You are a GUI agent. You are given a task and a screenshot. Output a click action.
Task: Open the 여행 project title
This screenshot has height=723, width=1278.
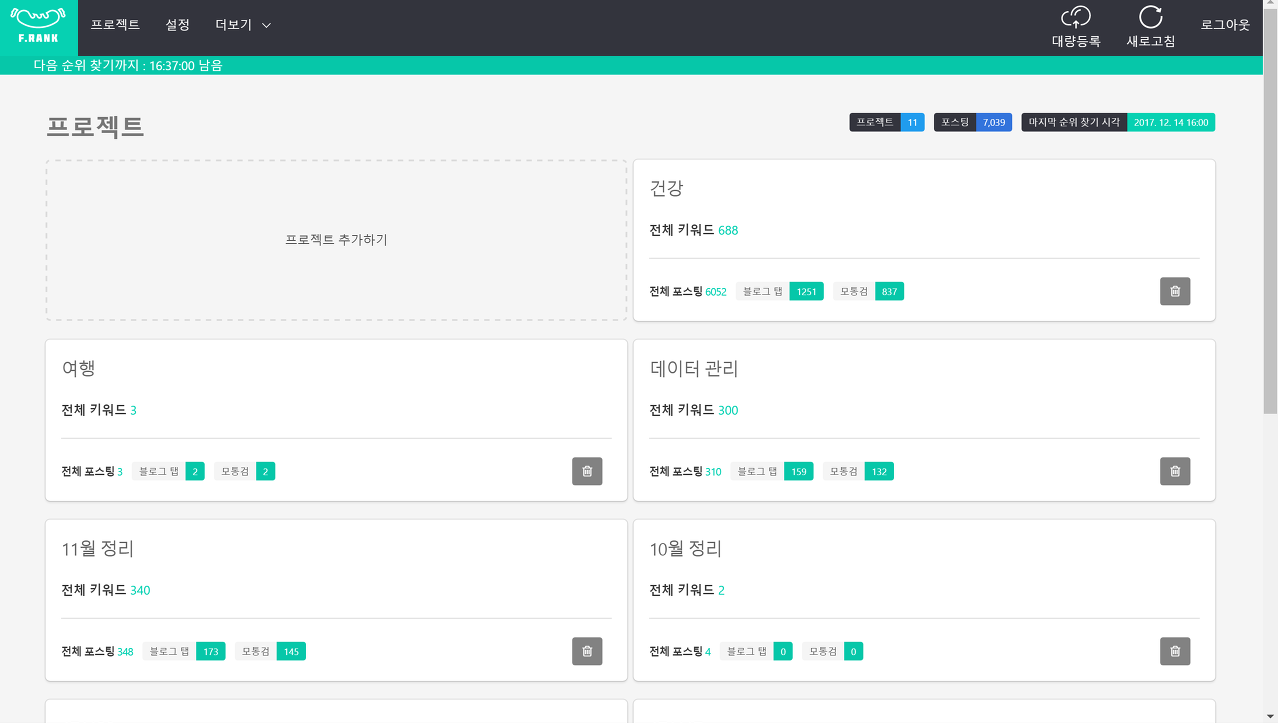[78, 368]
